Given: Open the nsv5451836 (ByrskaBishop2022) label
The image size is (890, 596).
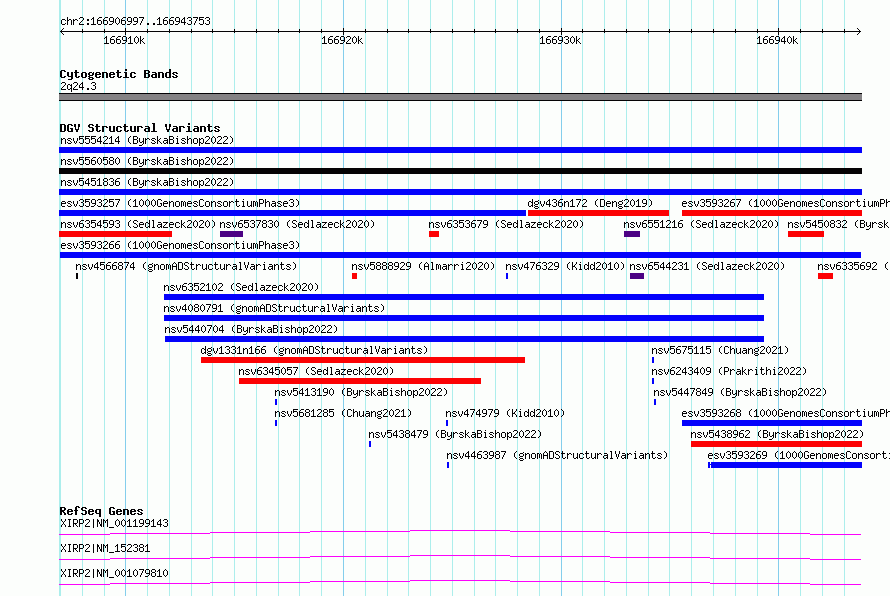Looking at the screenshot, I should [147, 182].
